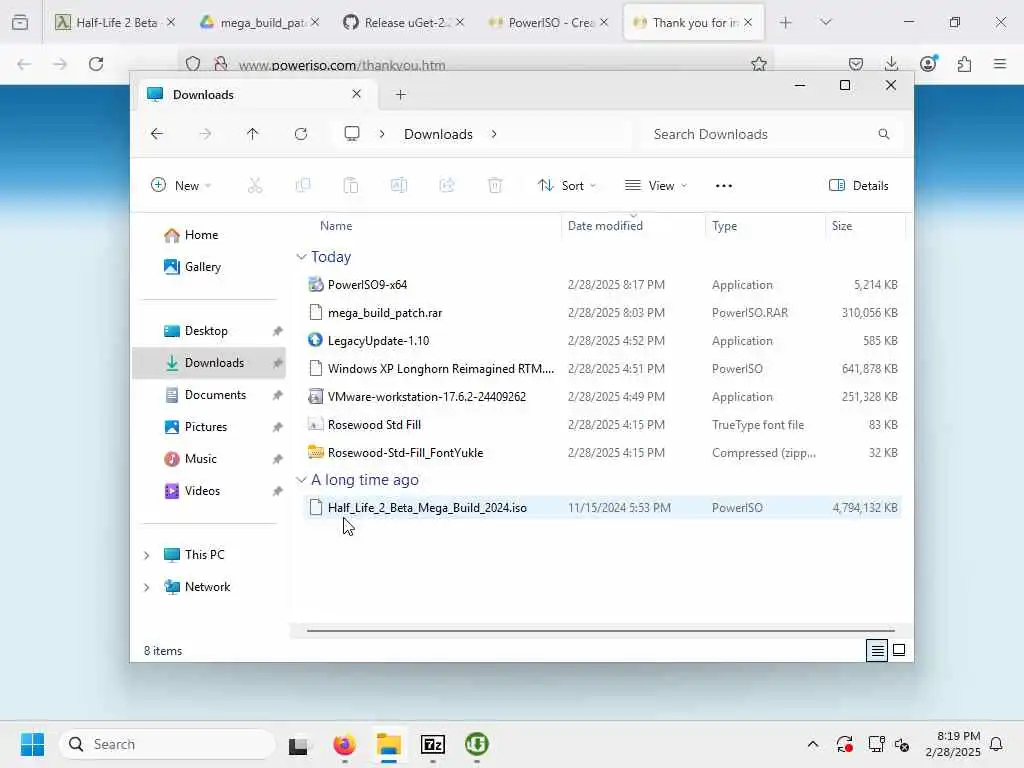Open the View dropdown menu
1024x768 pixels.
pos(656,185)
